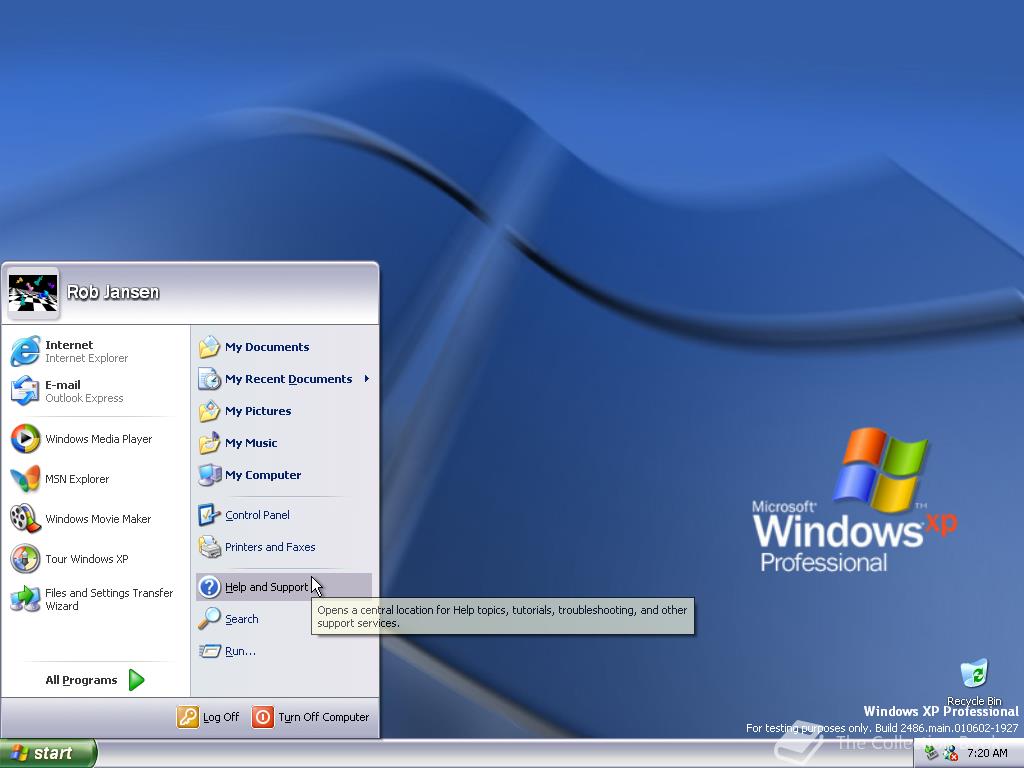Expand All Programs with green arrow
Viewport: 1024px width, 768px height.
tap(136, 680)
